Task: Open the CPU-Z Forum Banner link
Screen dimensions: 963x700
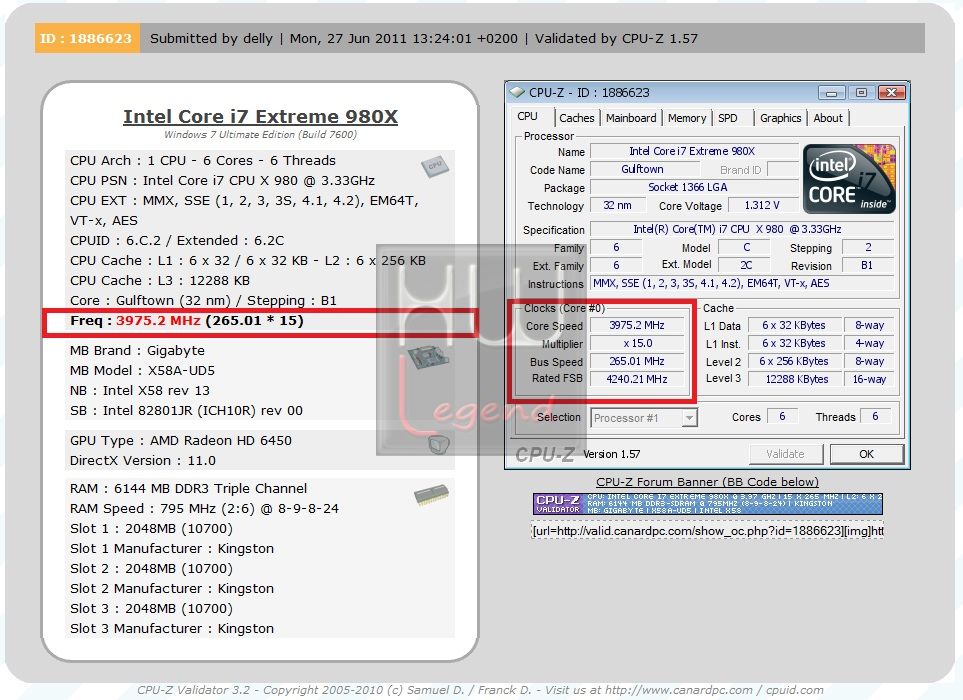Action: click(707, 482)
